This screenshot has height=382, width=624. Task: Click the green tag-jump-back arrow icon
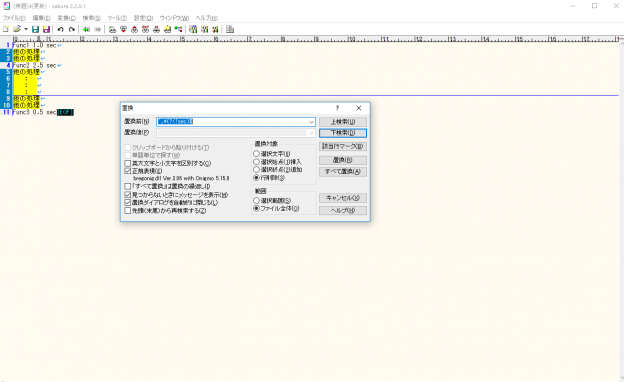[x=86, y=29]
